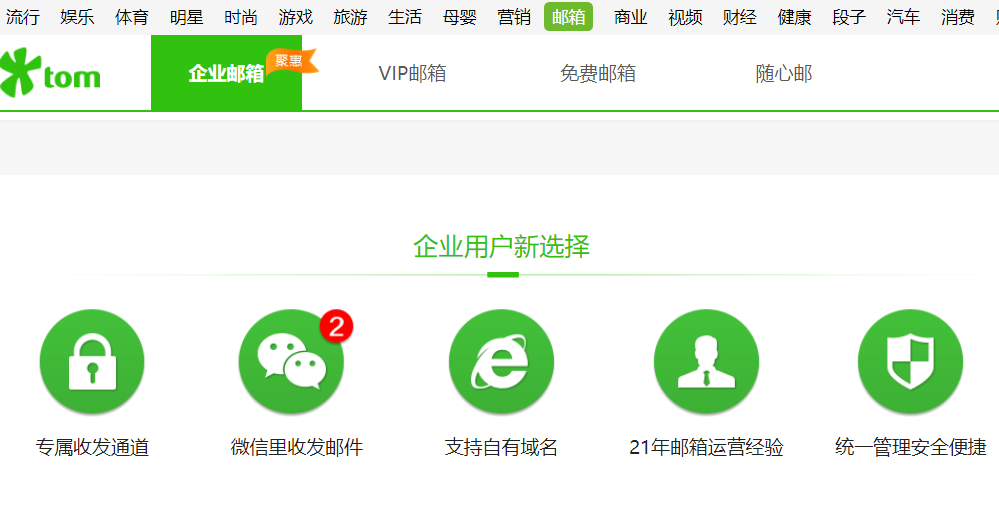The height and width of the screenshot is (511, 999).
Task: Go to the 时尚 channel
Action: tap(241, 17)
